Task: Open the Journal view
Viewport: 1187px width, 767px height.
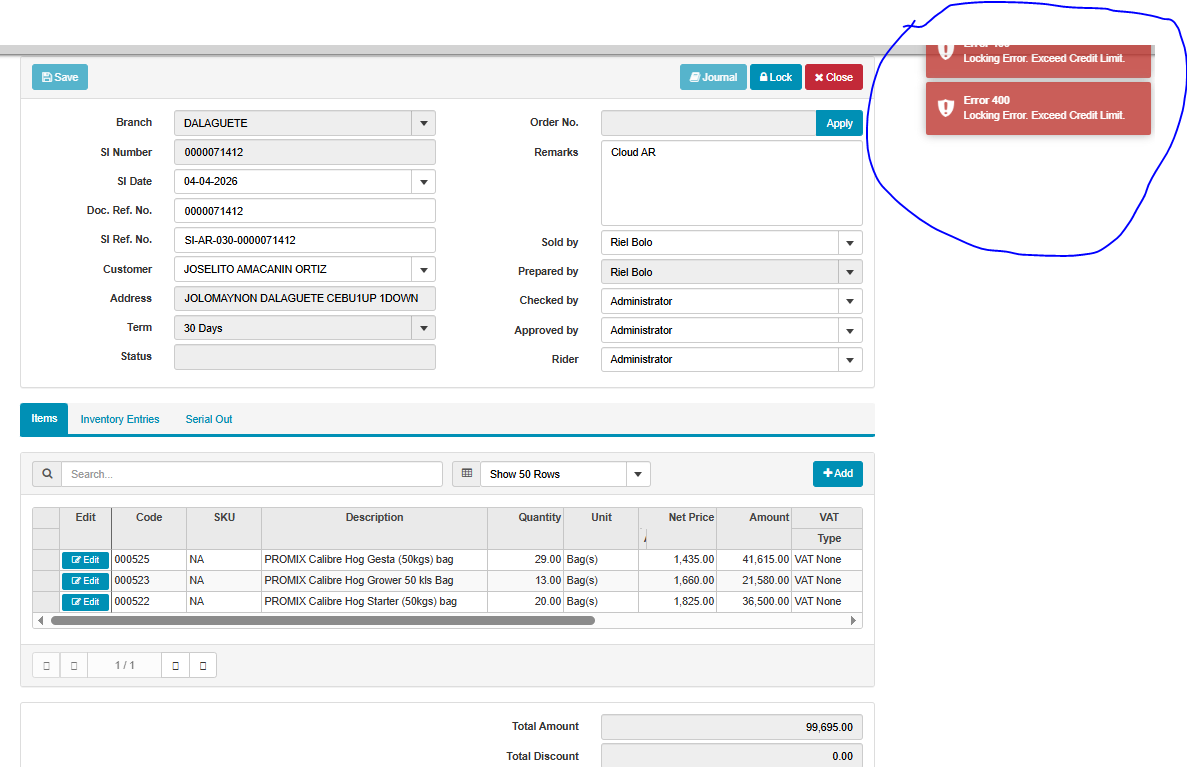Action: [x=713, y=77]
